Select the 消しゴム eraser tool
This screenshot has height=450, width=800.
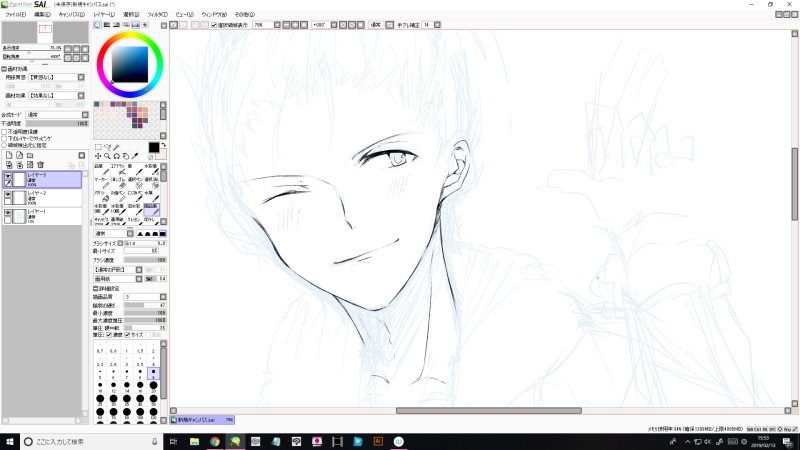coord(118,183)
